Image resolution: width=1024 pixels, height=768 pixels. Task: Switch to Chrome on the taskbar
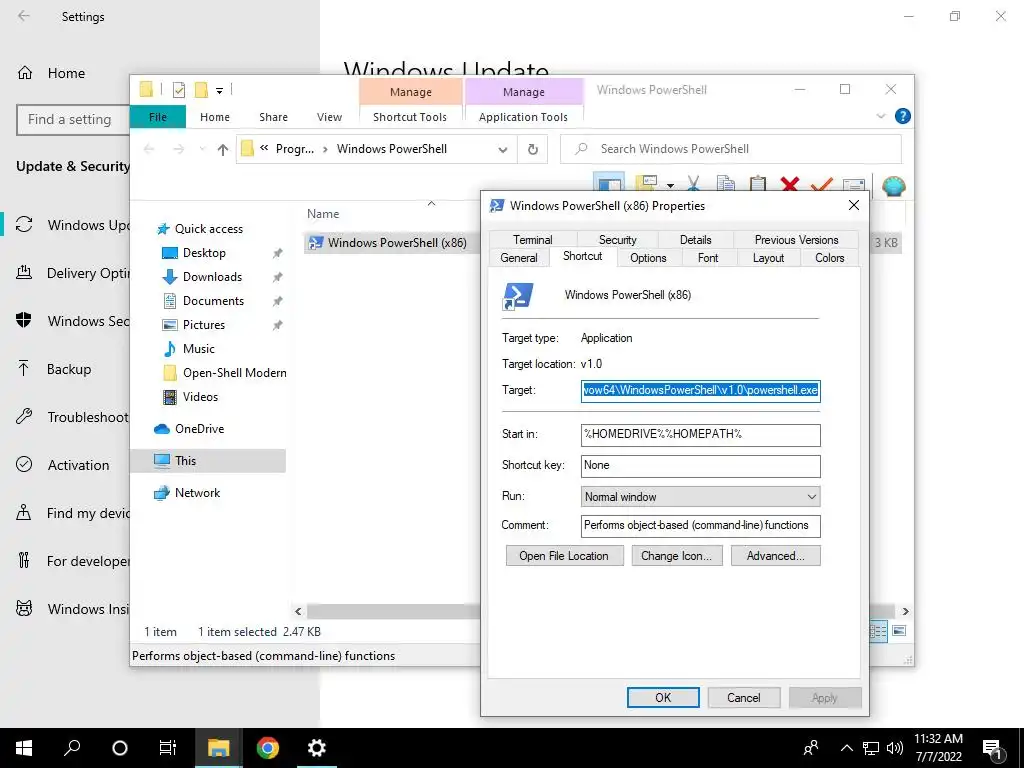click(268, 748)
